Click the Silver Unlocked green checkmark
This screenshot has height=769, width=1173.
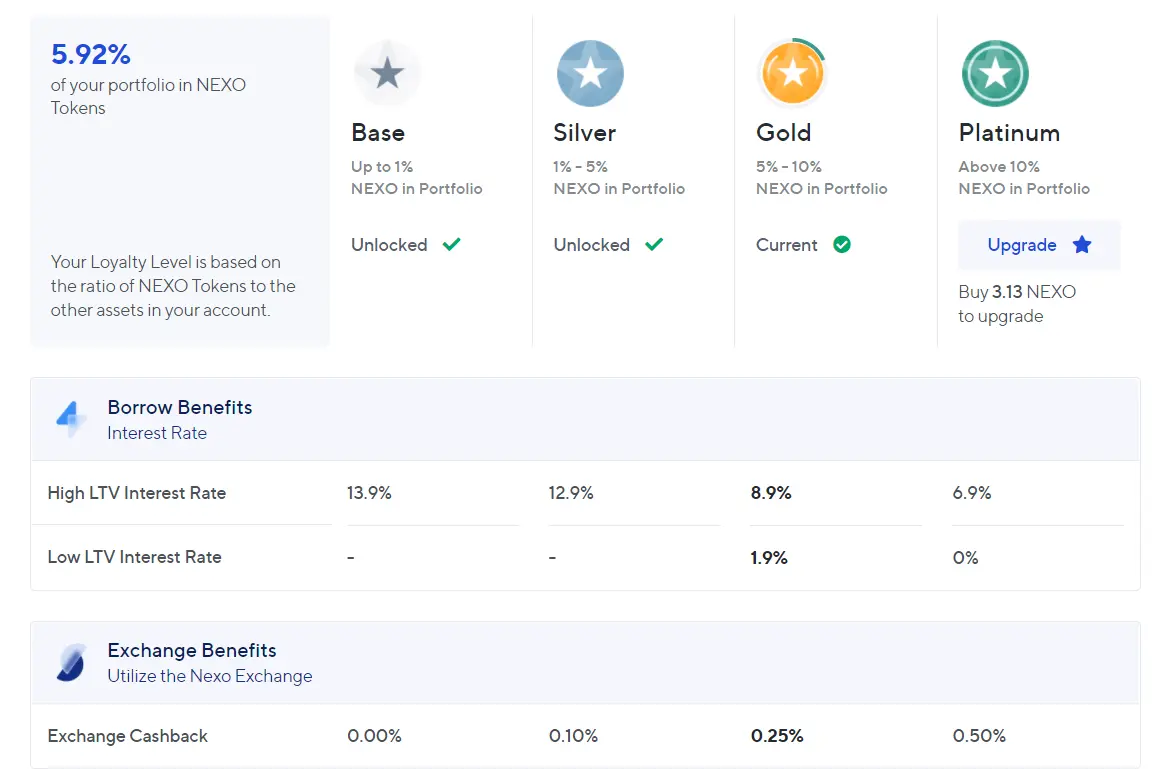point(654,245)
